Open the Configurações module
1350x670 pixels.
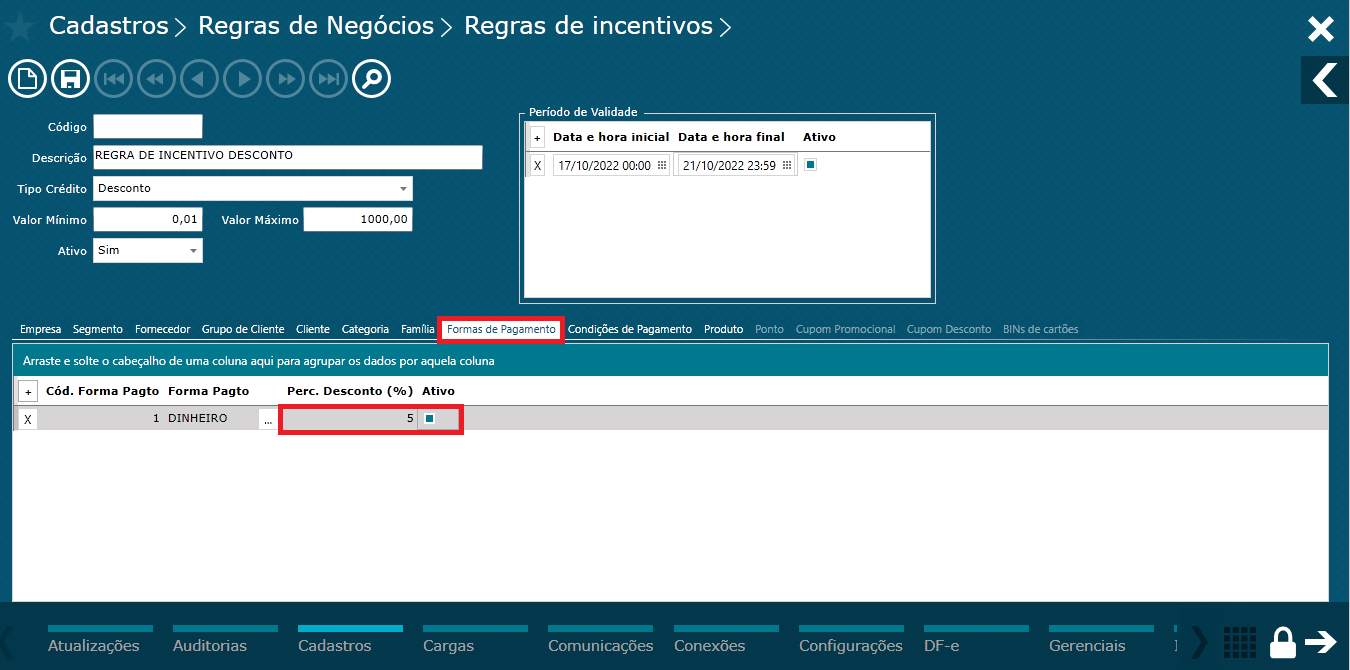coord(851,646)
